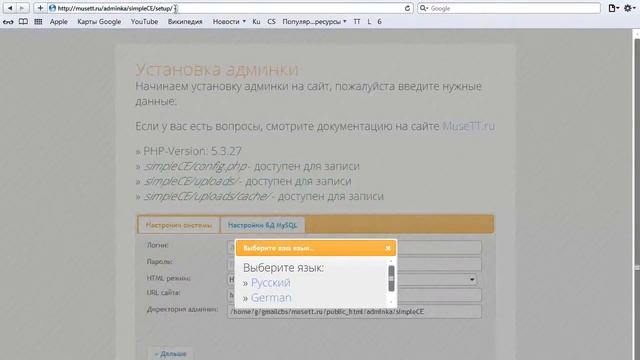Click the Google search magnifier icon
The image size is (640, 360).
tap(424, 8)
